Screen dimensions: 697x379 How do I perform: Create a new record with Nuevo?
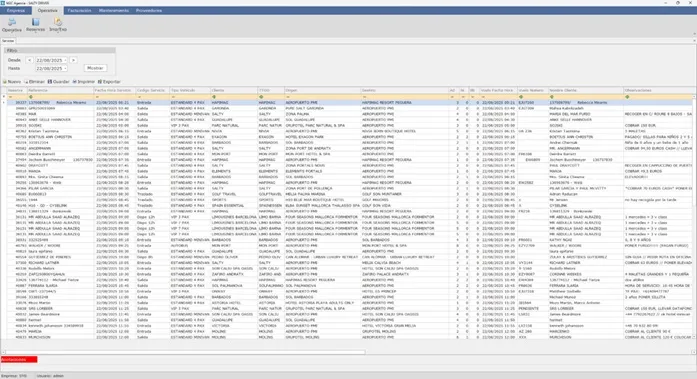tap(12, 82)
